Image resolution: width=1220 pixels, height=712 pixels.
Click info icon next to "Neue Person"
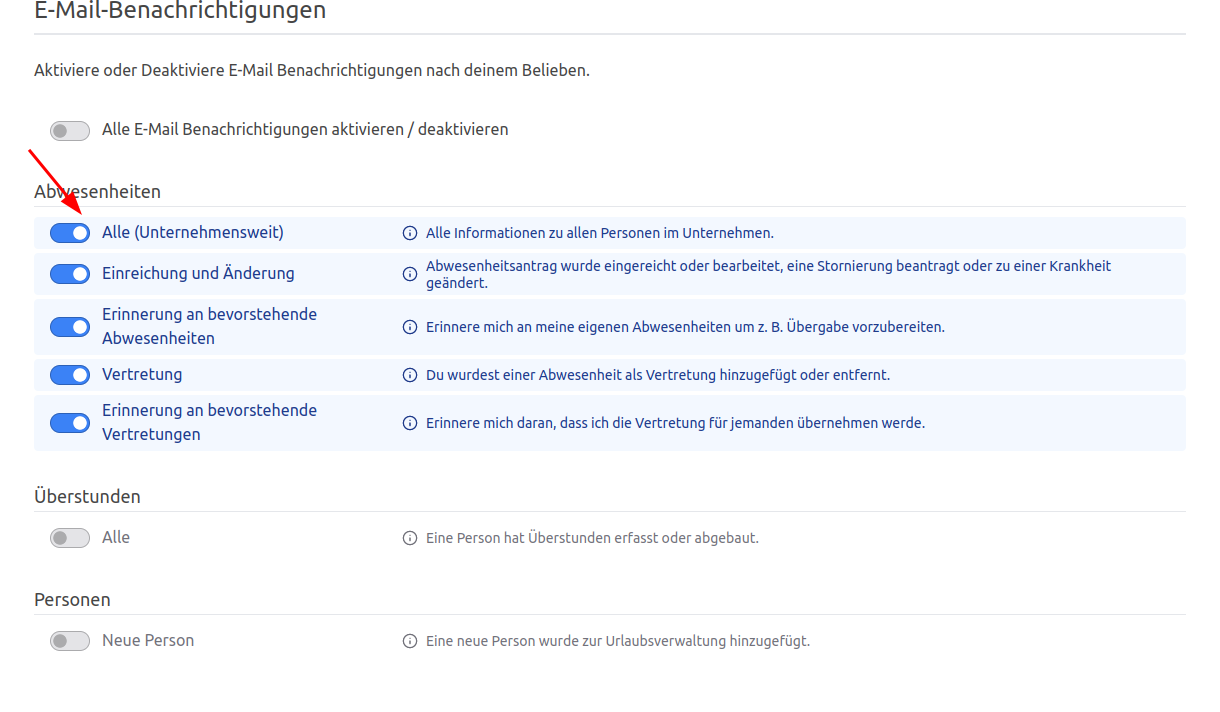coord(409,640)
